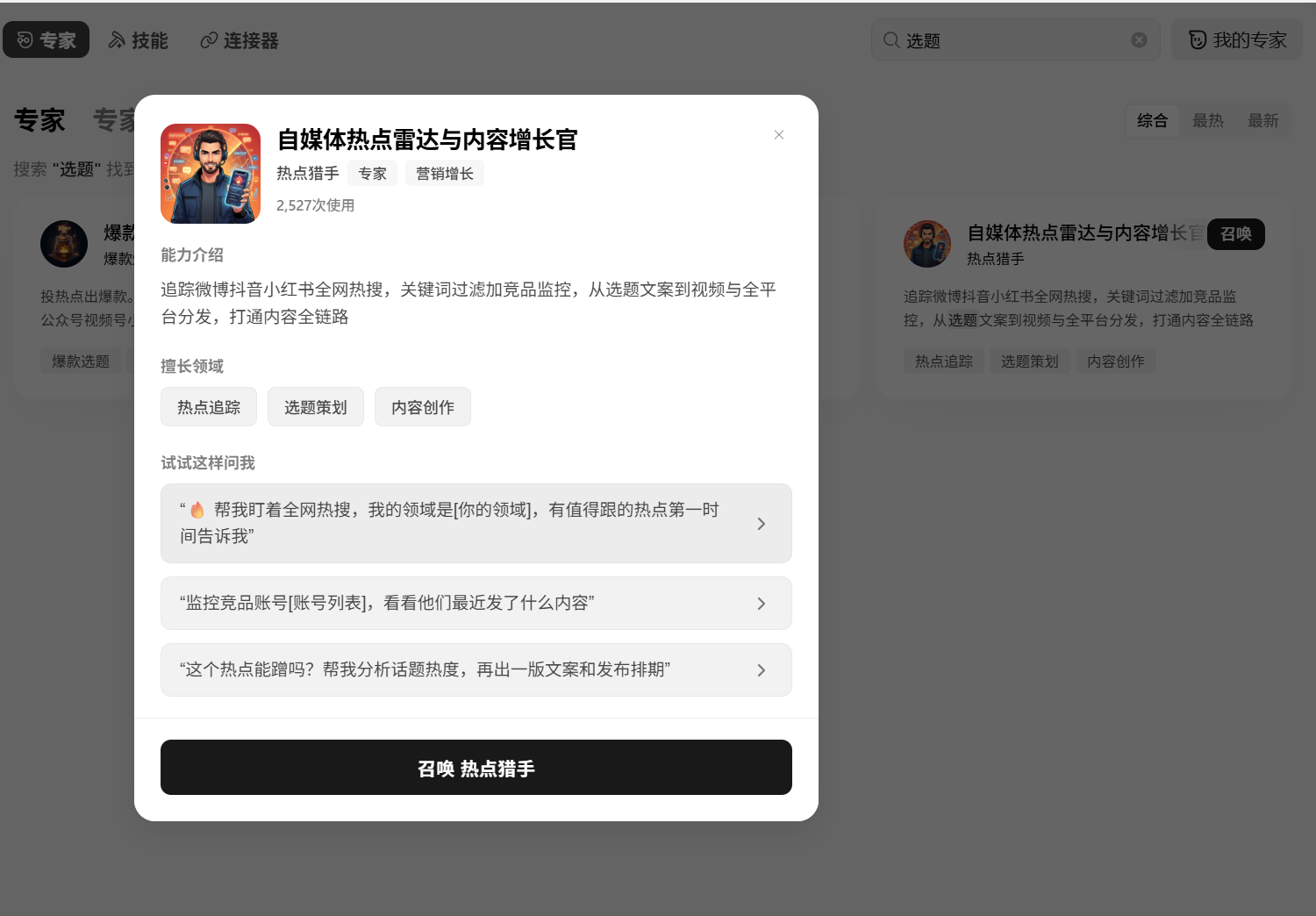Click the 能力介绍 section heading

coord(192,255)
